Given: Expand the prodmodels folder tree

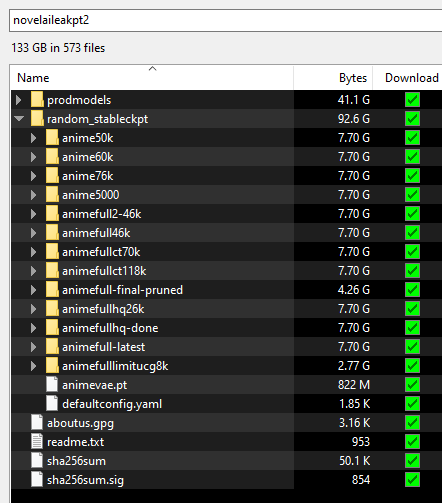Looking at the screenshot, I should (x=19, y=100).
